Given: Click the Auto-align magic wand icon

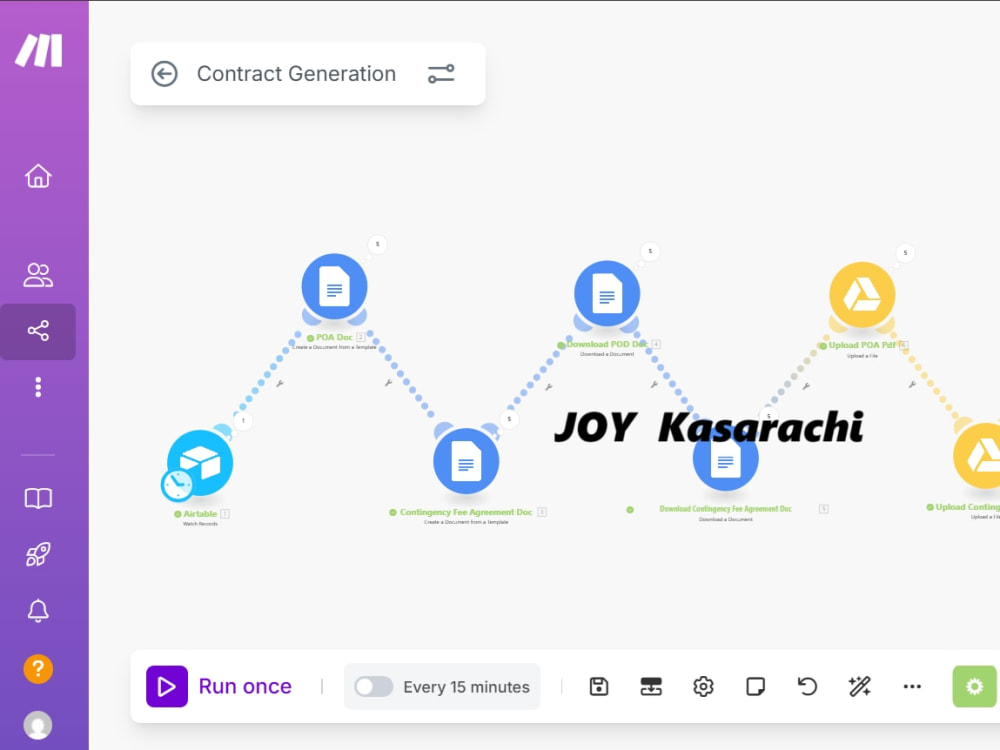Looking at the screenshot, I should click(860, 687).
